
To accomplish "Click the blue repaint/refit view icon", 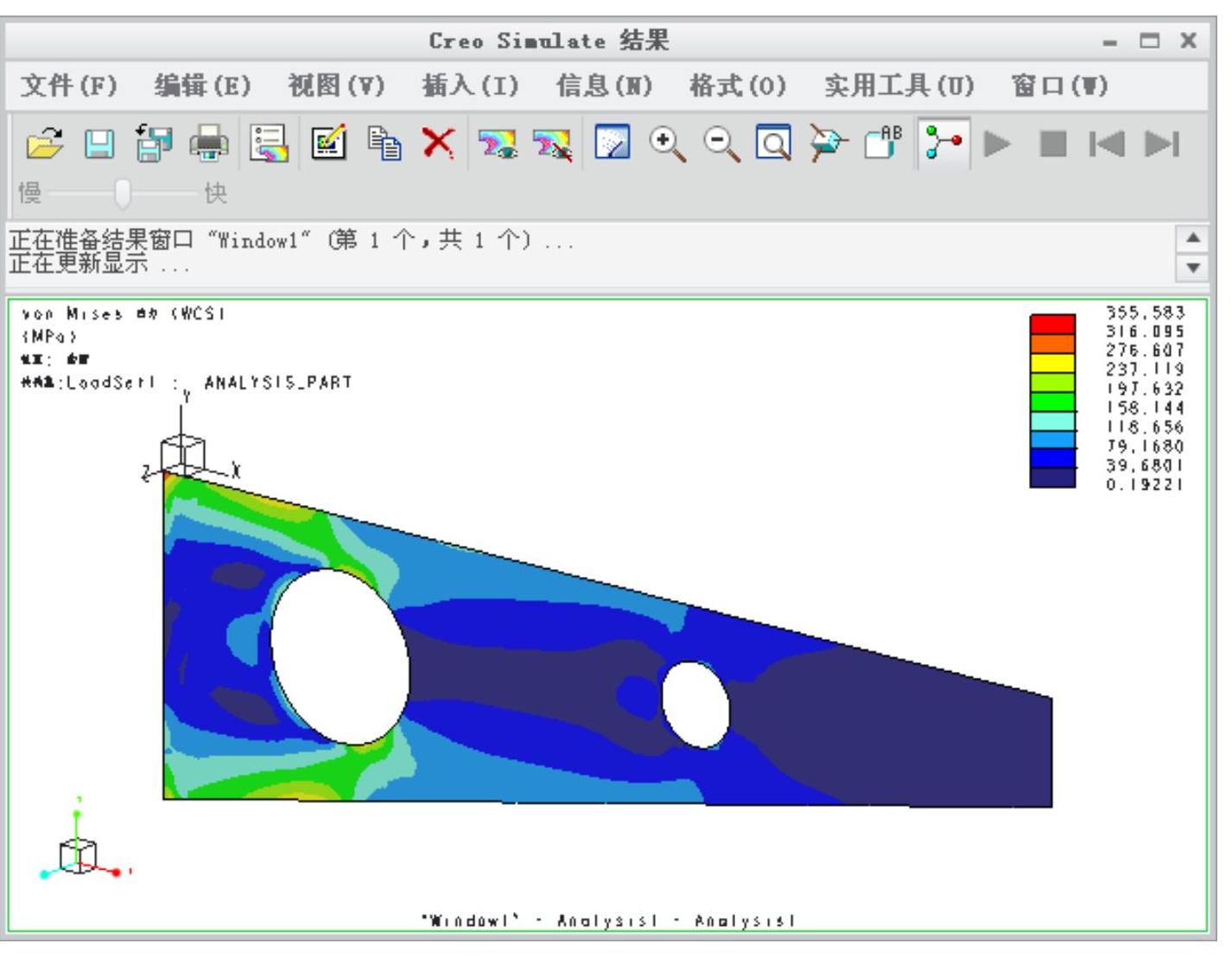I will (x=612, y=143).
